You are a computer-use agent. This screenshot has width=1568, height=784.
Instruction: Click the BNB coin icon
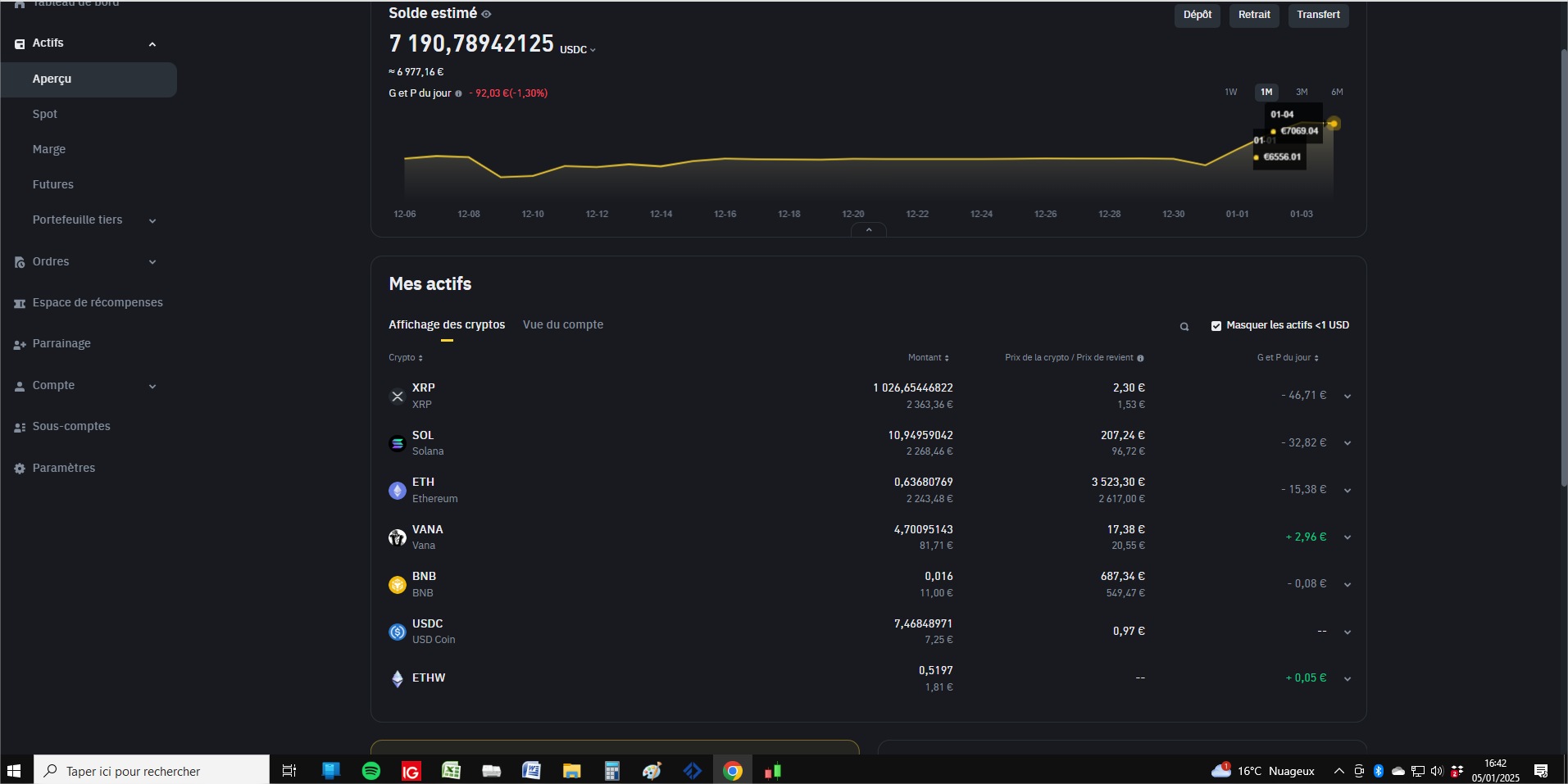pyautogui.click(x=398, y=585)
